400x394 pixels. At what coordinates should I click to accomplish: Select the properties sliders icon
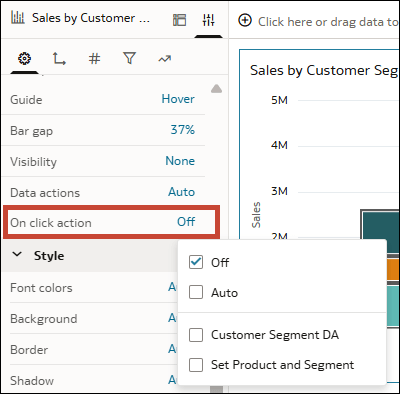click(208, 20)
